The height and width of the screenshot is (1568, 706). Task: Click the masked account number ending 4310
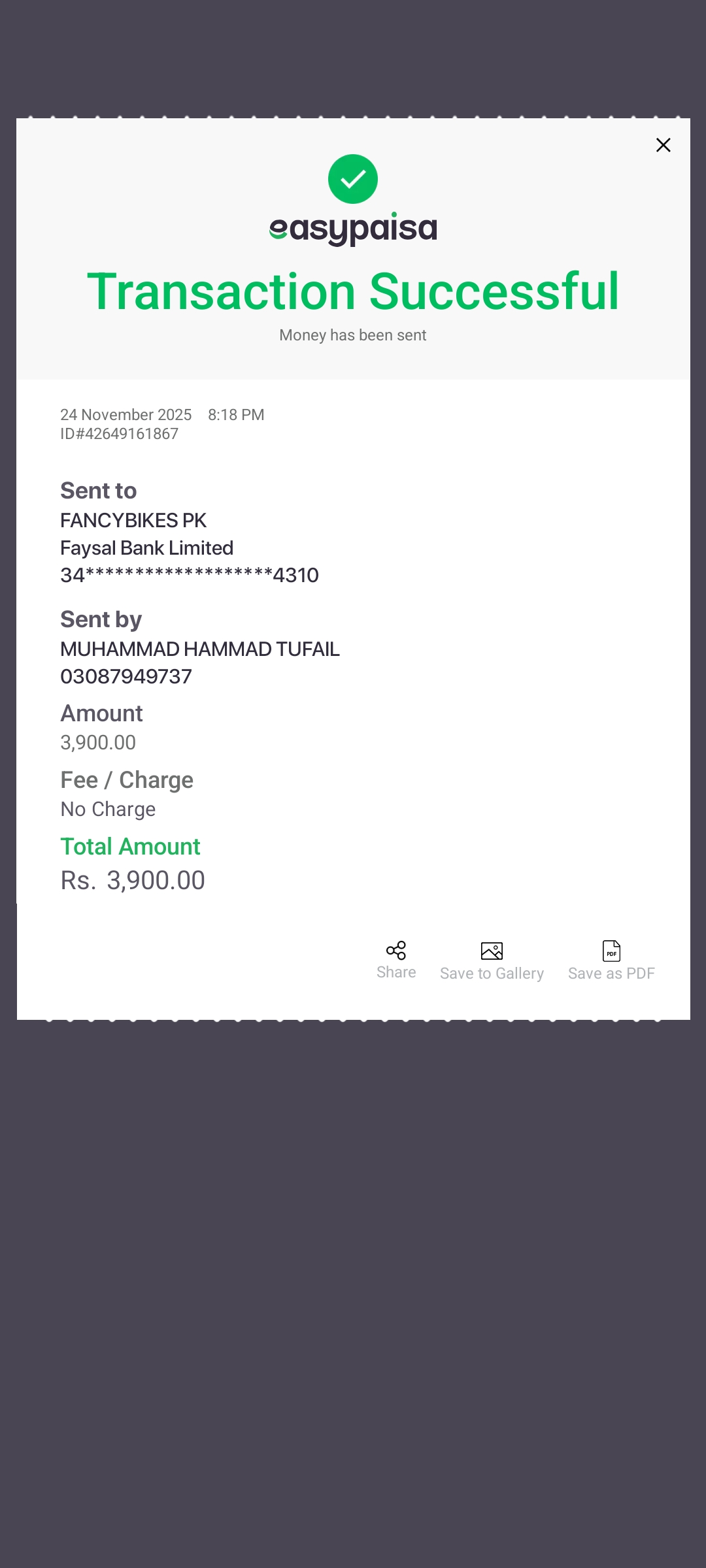[x=190, y=576]
